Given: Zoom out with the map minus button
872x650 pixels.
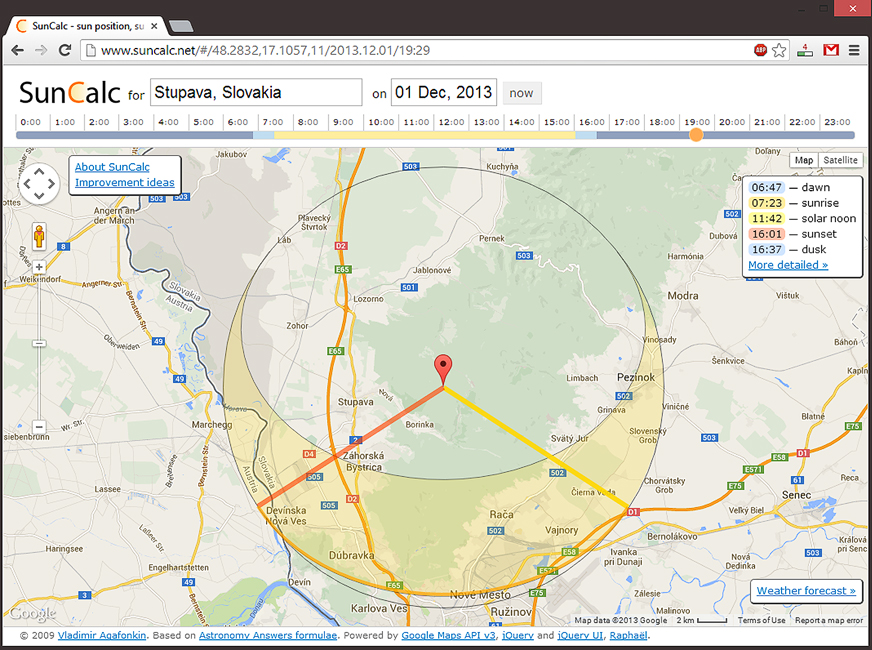Looking at the screenshot, I should click(39, 427).
